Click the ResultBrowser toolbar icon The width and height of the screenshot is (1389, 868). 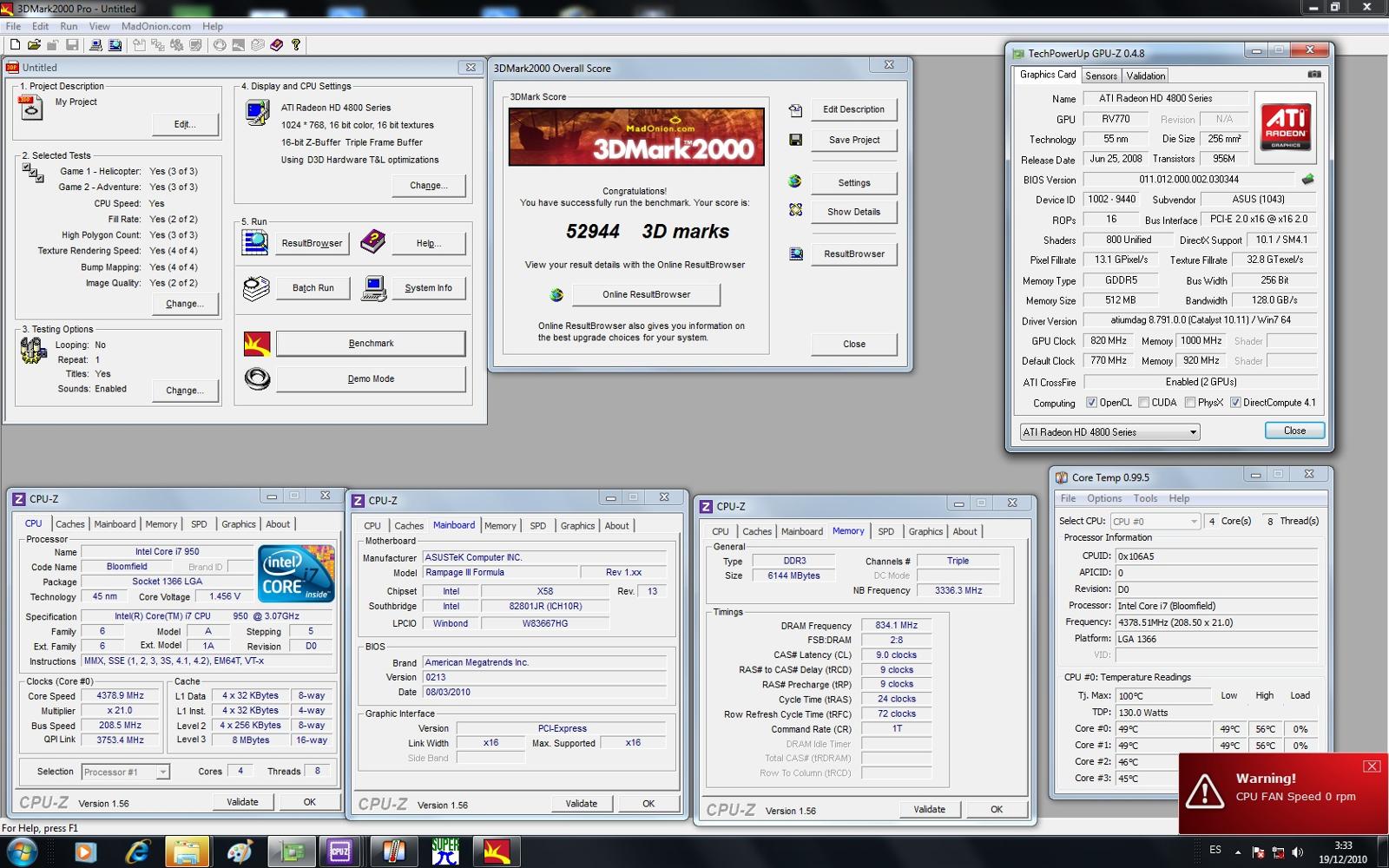coord(115,45)
